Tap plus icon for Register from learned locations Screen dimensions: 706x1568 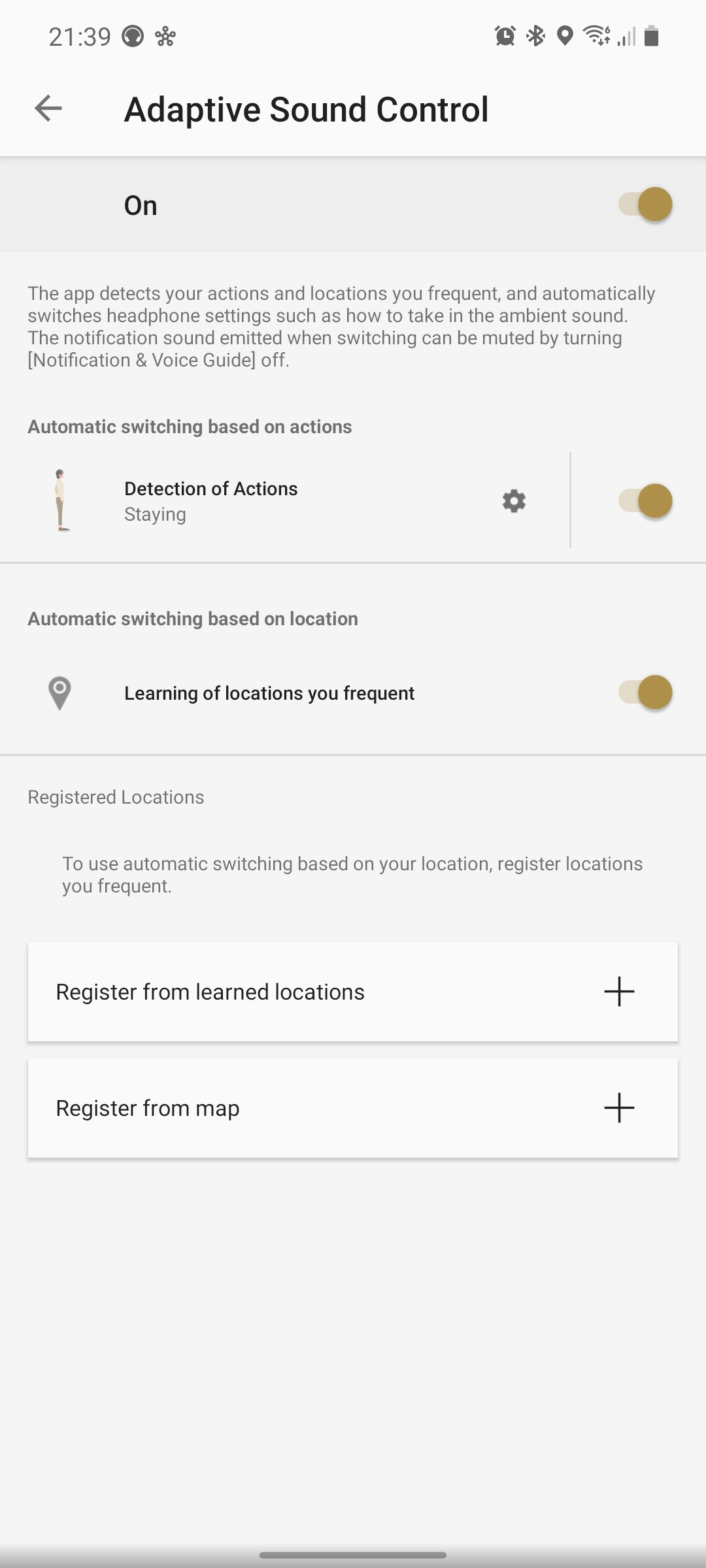click(x=618, y=992)
